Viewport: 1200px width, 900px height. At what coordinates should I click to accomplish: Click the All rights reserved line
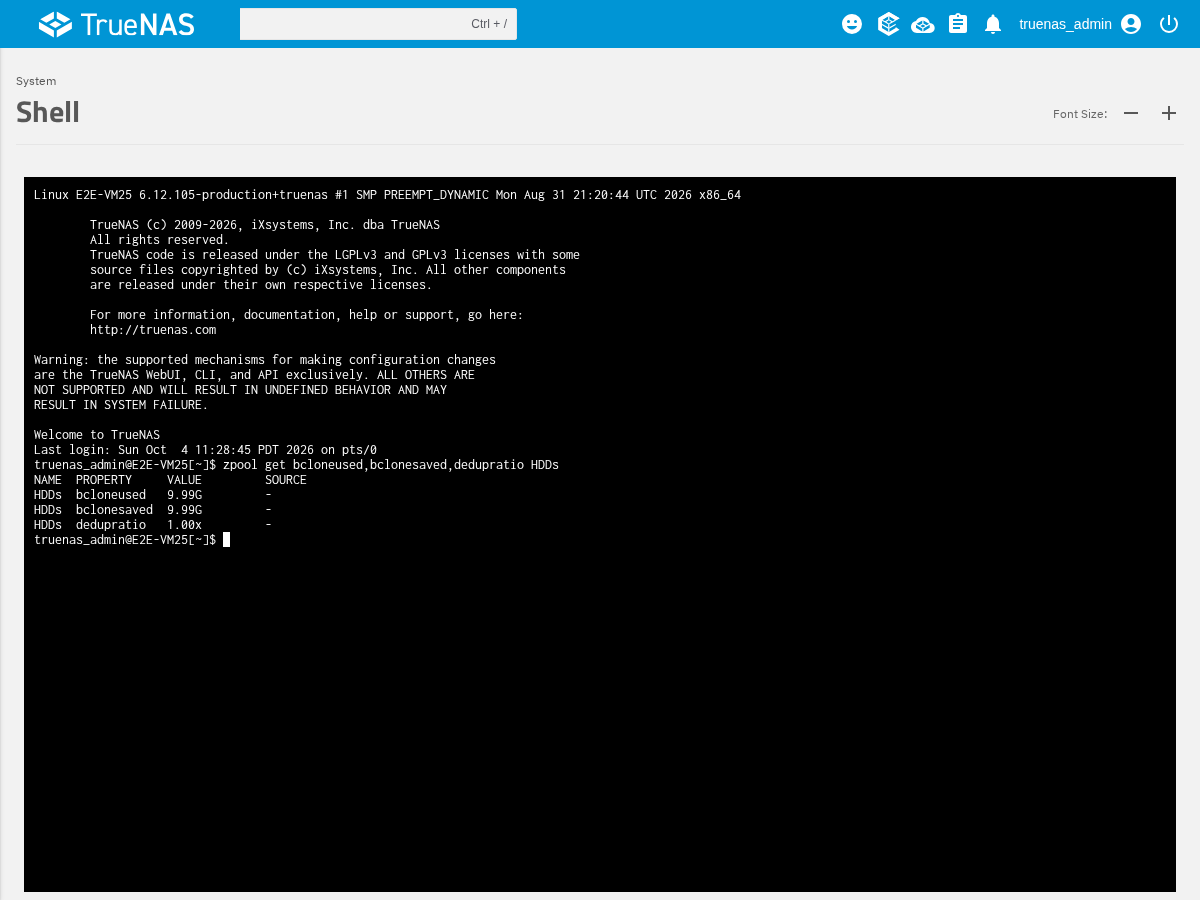click(x=160, y=240)
